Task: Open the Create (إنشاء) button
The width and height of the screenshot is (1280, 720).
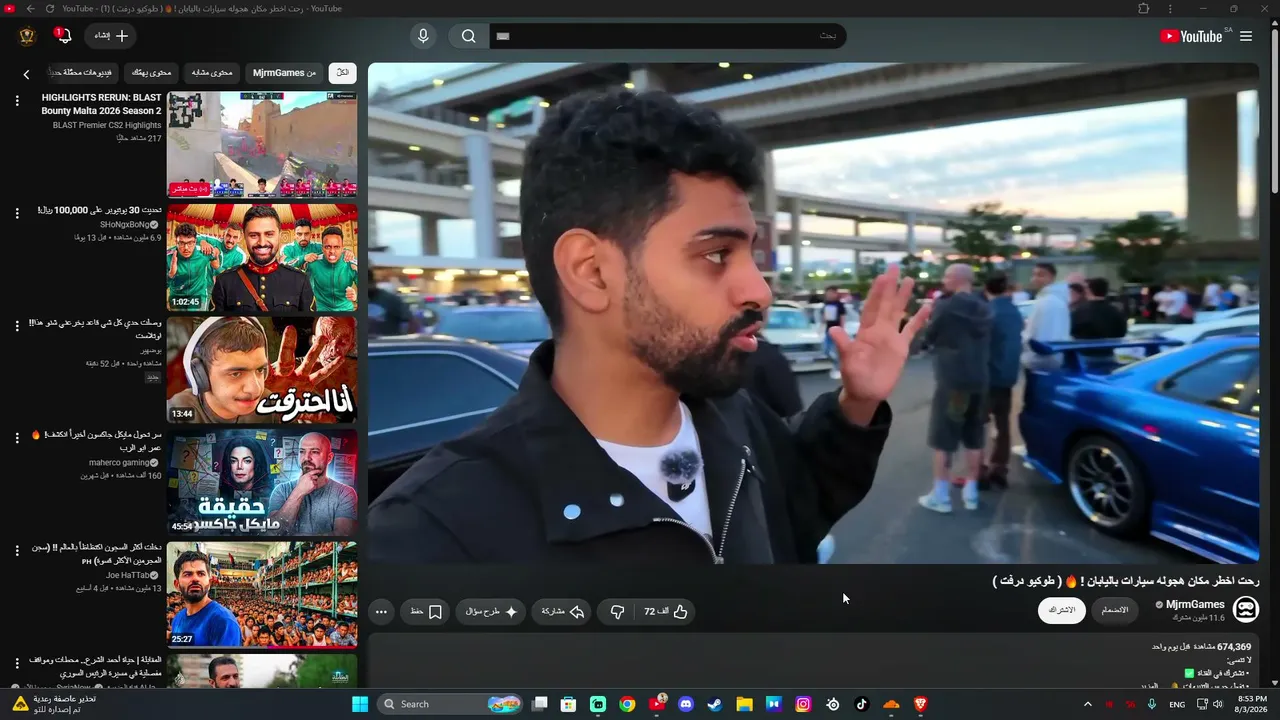Action: [x=111, y=36]
